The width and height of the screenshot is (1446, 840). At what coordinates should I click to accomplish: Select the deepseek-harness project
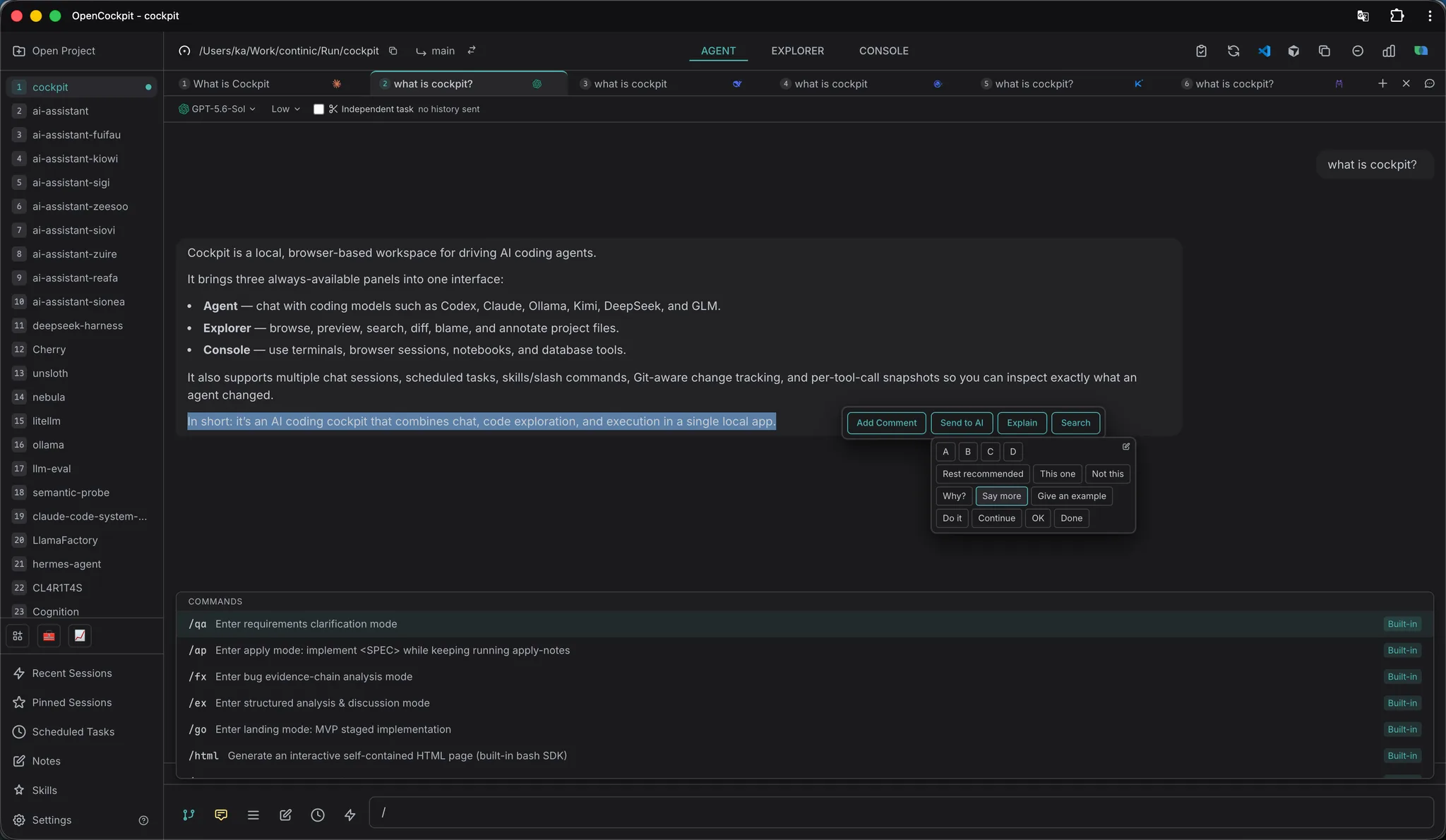pos(82,325)
